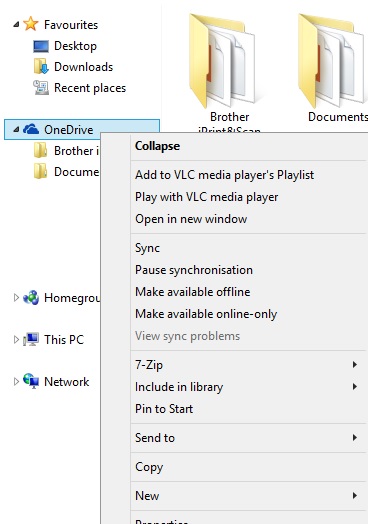Select the Homegroup label in the tree
The width and height of the screenshot is (368, 524).
(72, 297)
